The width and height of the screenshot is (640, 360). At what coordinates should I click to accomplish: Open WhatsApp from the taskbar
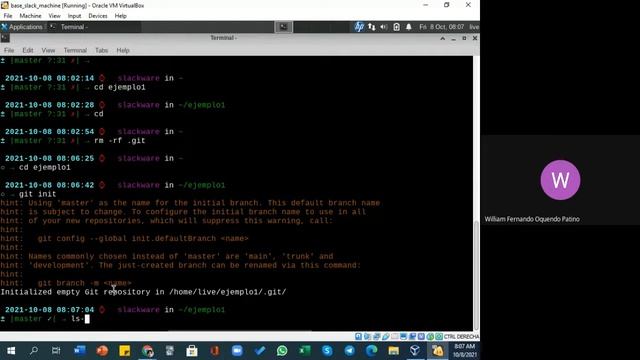point(282,351)
